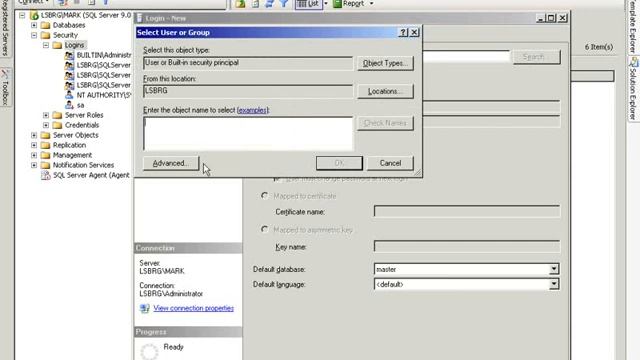Click the Toolbox side tab
The width and height of the screenshot is (640, 360).
[x=5, y=87]
